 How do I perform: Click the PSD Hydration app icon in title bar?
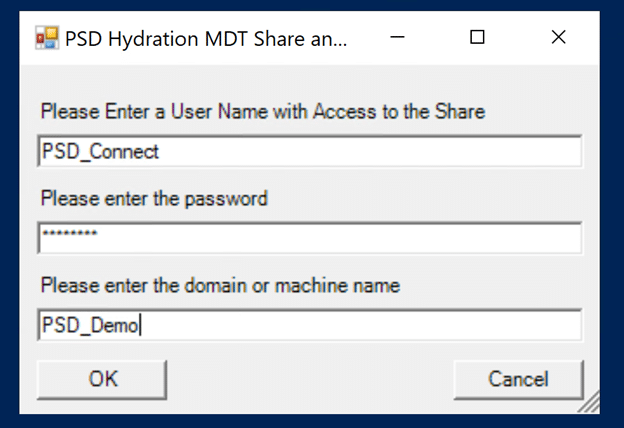47,38
